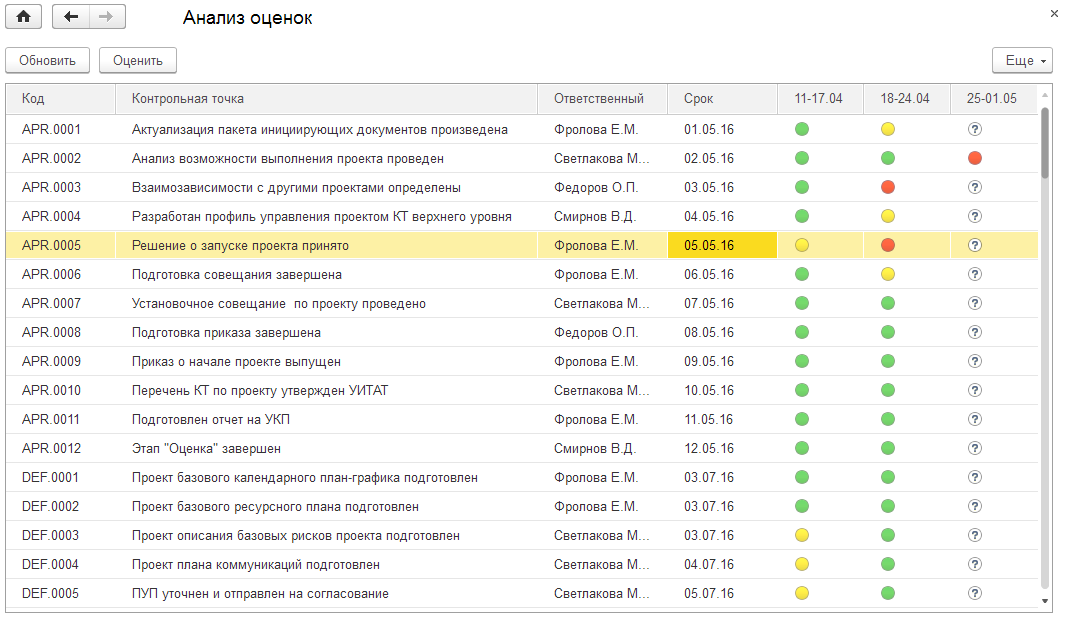The height and width of the screenshot is (618, 1065).
Task: Go forward with right arrow button
Action: click(107, 17)
